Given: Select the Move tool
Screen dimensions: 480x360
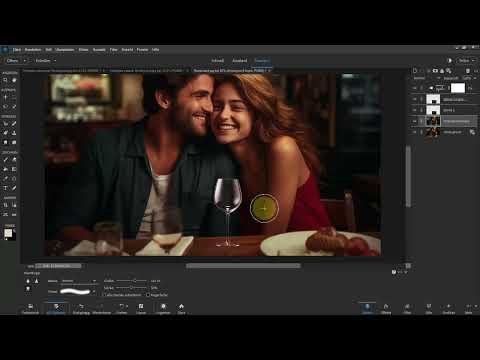Looking at the screenshot, I should pyautogui.click(x=5, y=97).
